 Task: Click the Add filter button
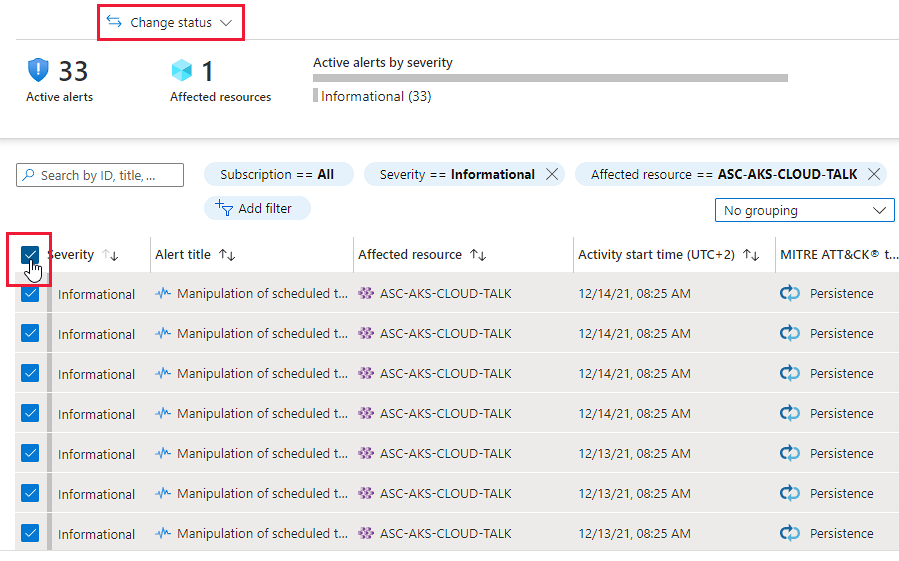pos(257,208)
